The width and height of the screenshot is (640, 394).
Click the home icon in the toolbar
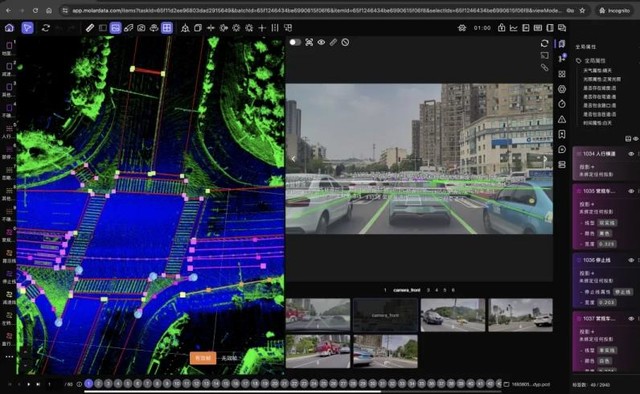(9, 28)
